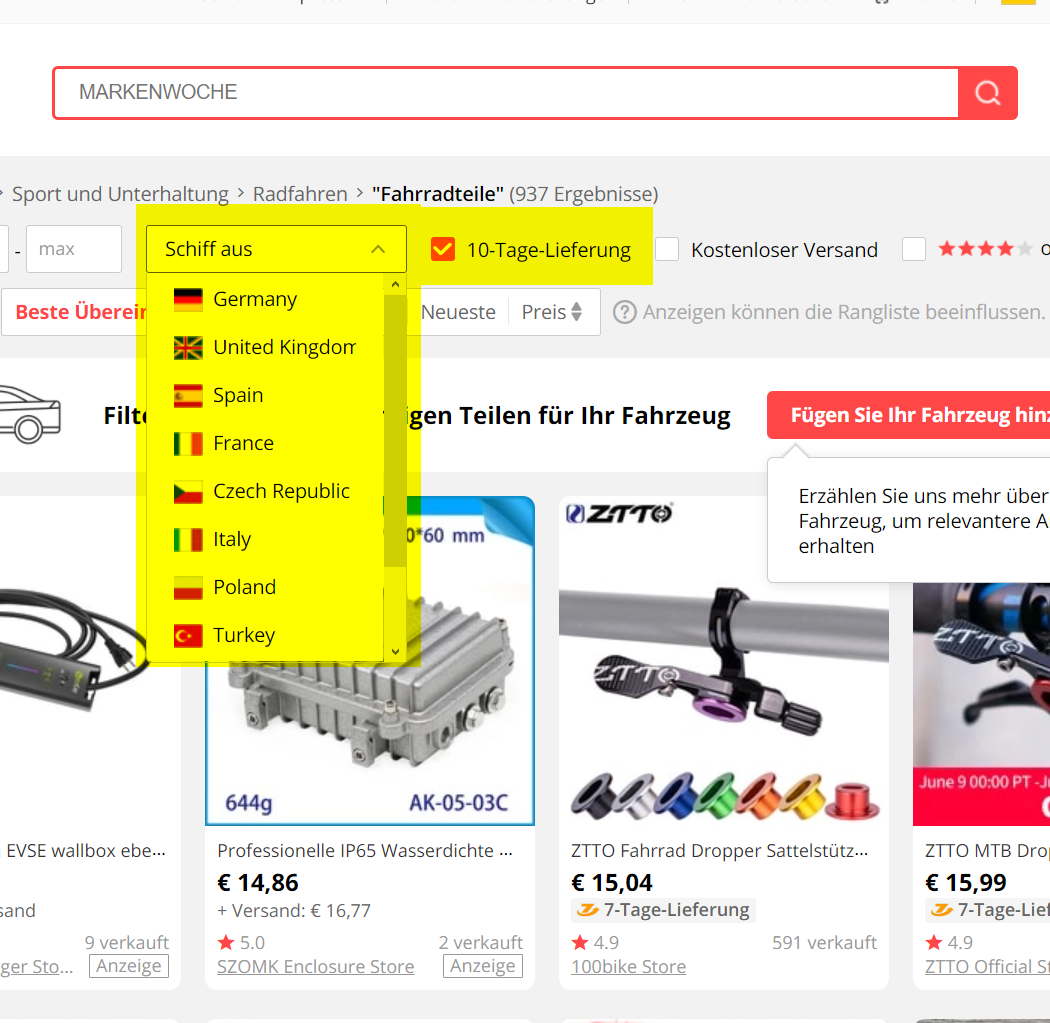
Task: Click the dropdown list vertical scrollbar thumb
Action: pyautogui.click(x=395, y=430)
